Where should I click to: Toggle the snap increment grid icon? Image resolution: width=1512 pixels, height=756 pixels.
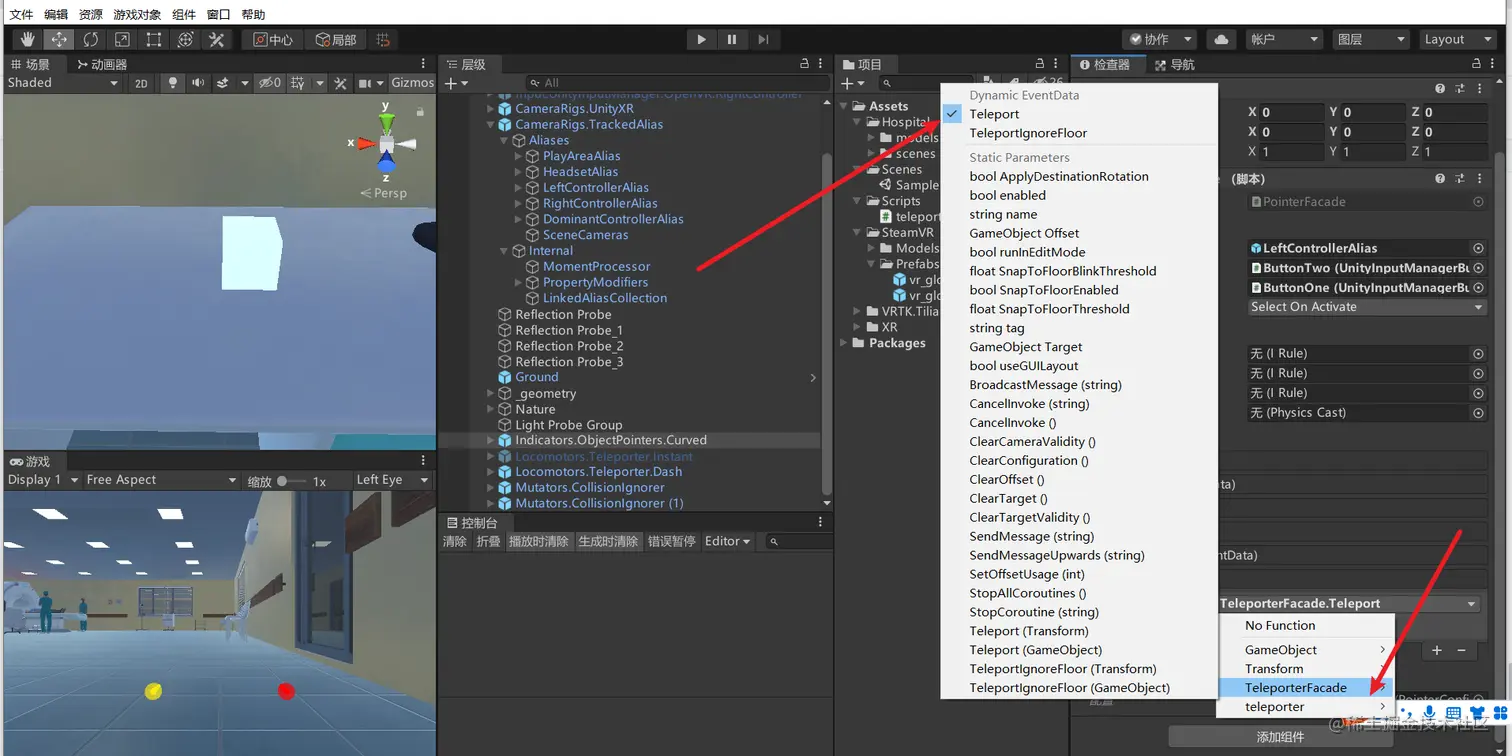383,39
